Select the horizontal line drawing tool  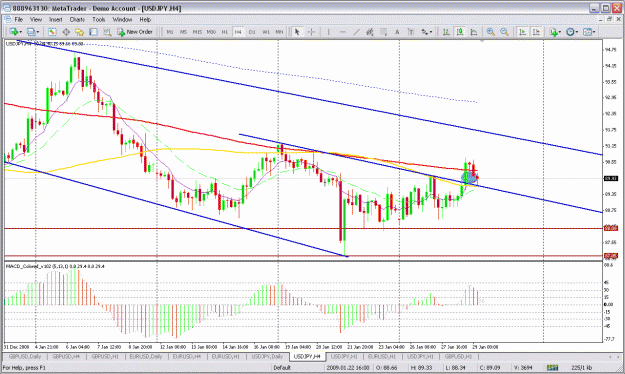pyautogui.click(x=342, y=31)
